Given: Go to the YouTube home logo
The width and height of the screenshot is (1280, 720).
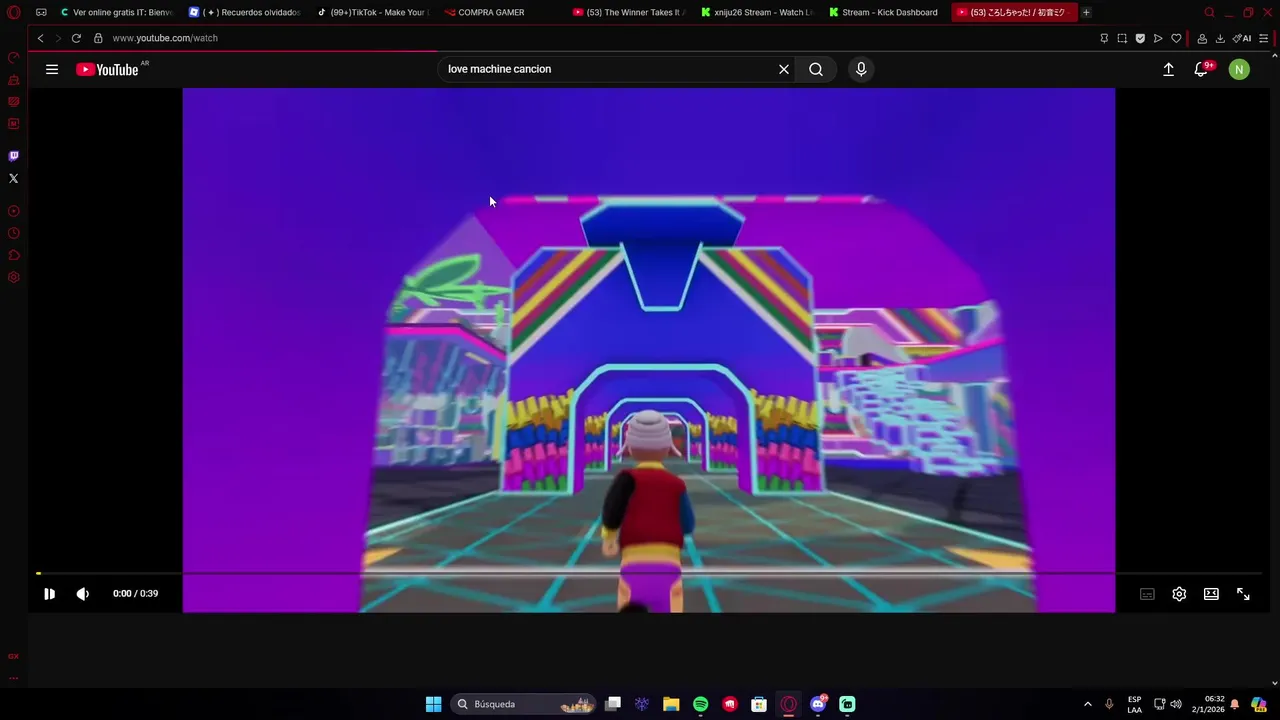Looking at the screenshot, I should [x=107, y=69].
